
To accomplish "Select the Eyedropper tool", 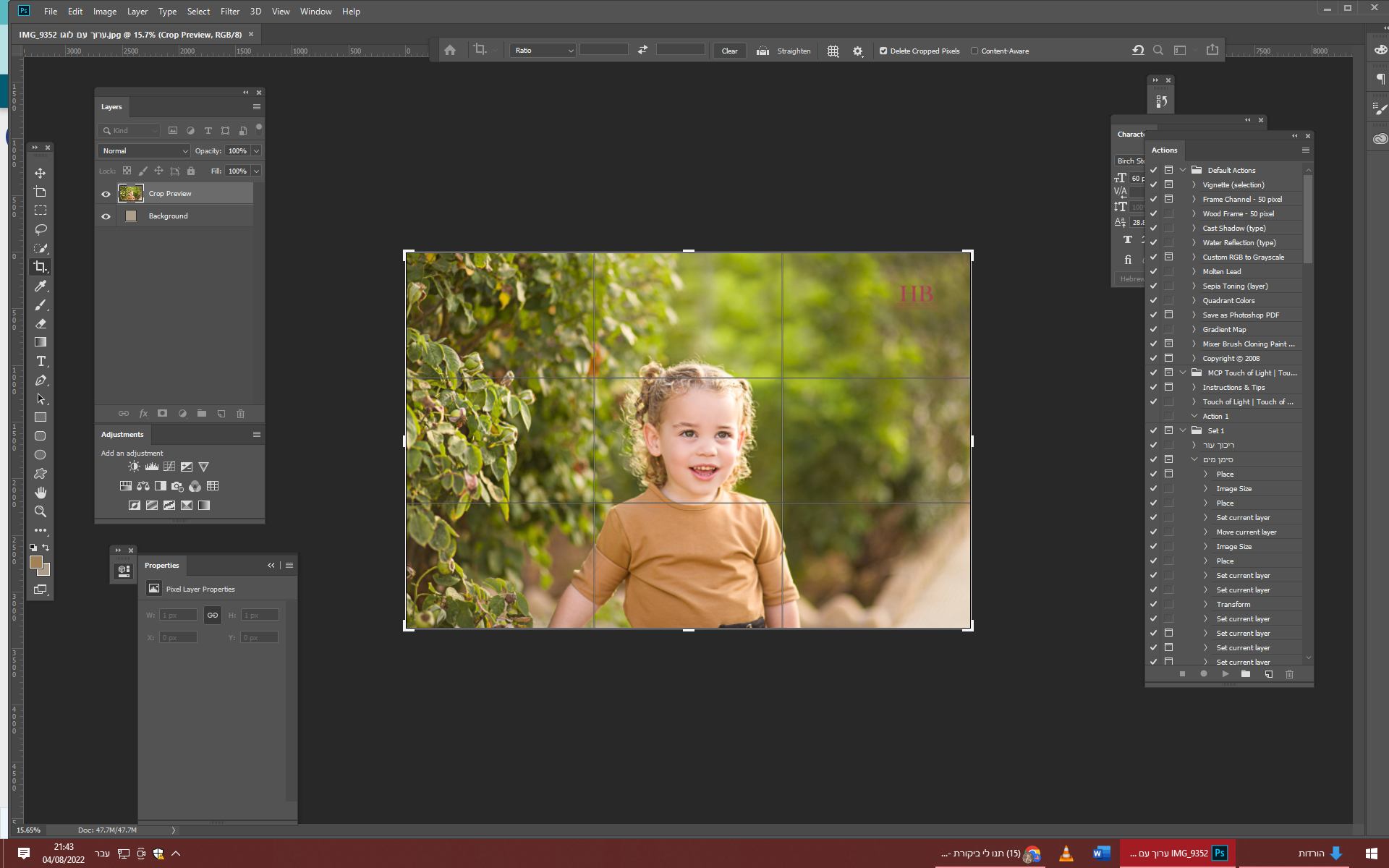I will pos(41,286).
